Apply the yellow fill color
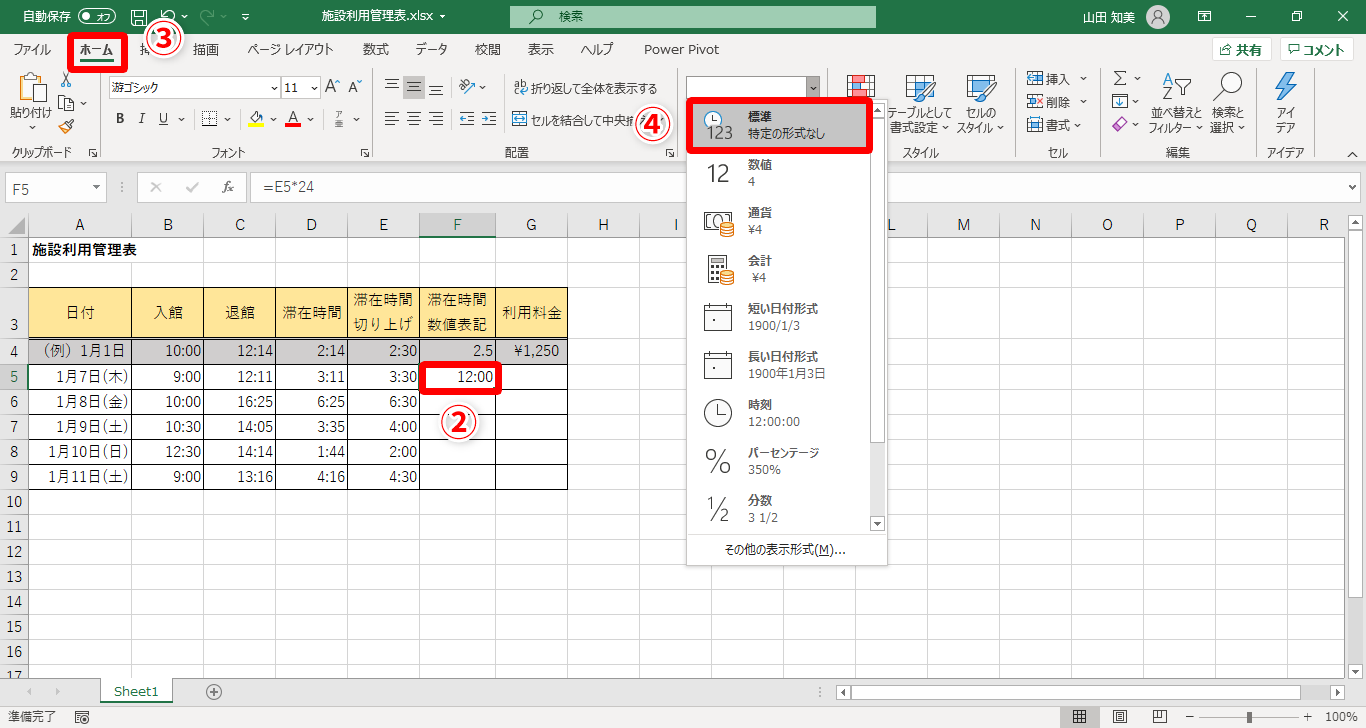1366x728 pixels. click(x=255, y=119)
